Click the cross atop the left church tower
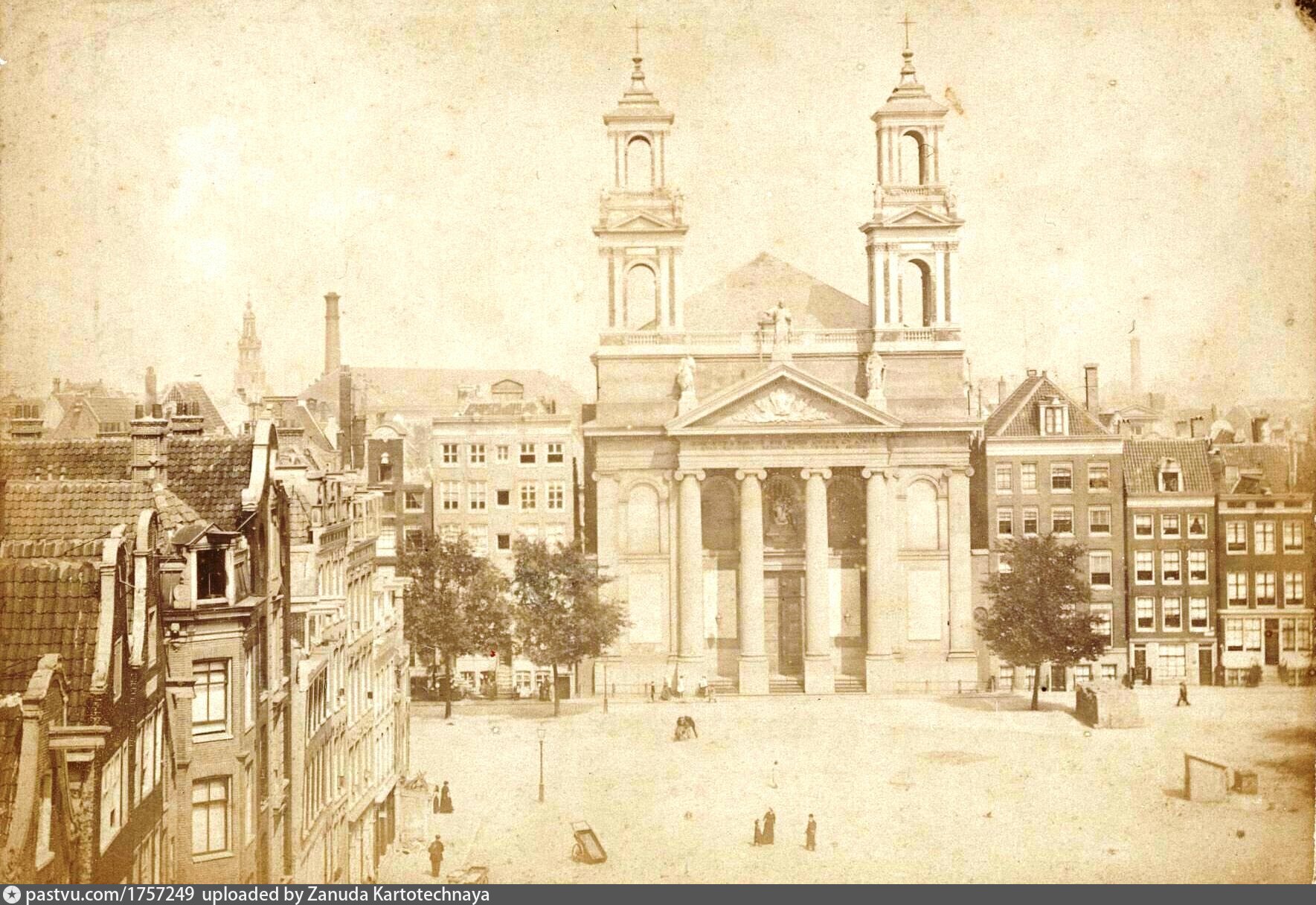 tap(637, 33)
